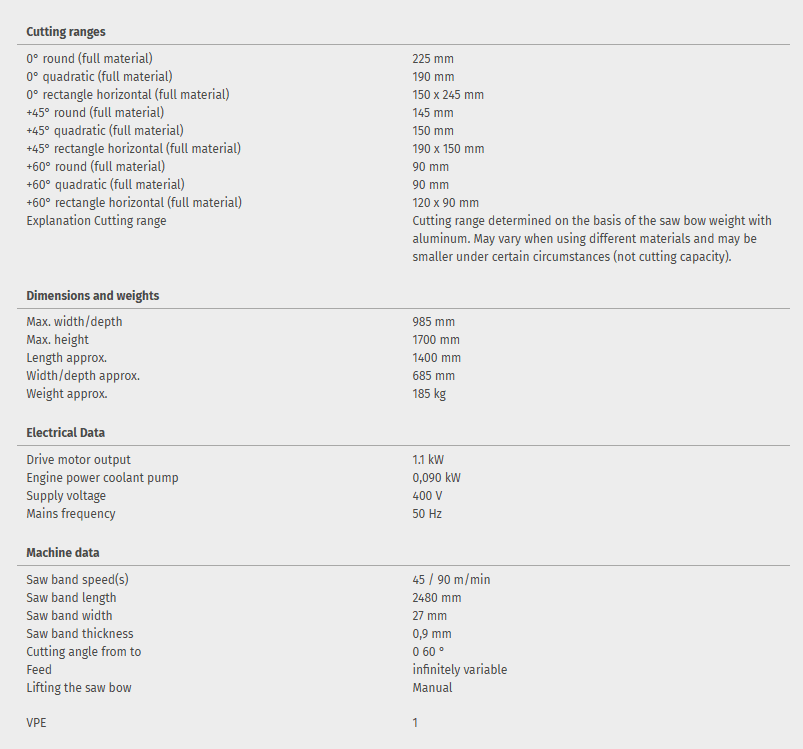Click the 185 kg weight value
The image size is (803, 749).
click(x=429, y=394)
